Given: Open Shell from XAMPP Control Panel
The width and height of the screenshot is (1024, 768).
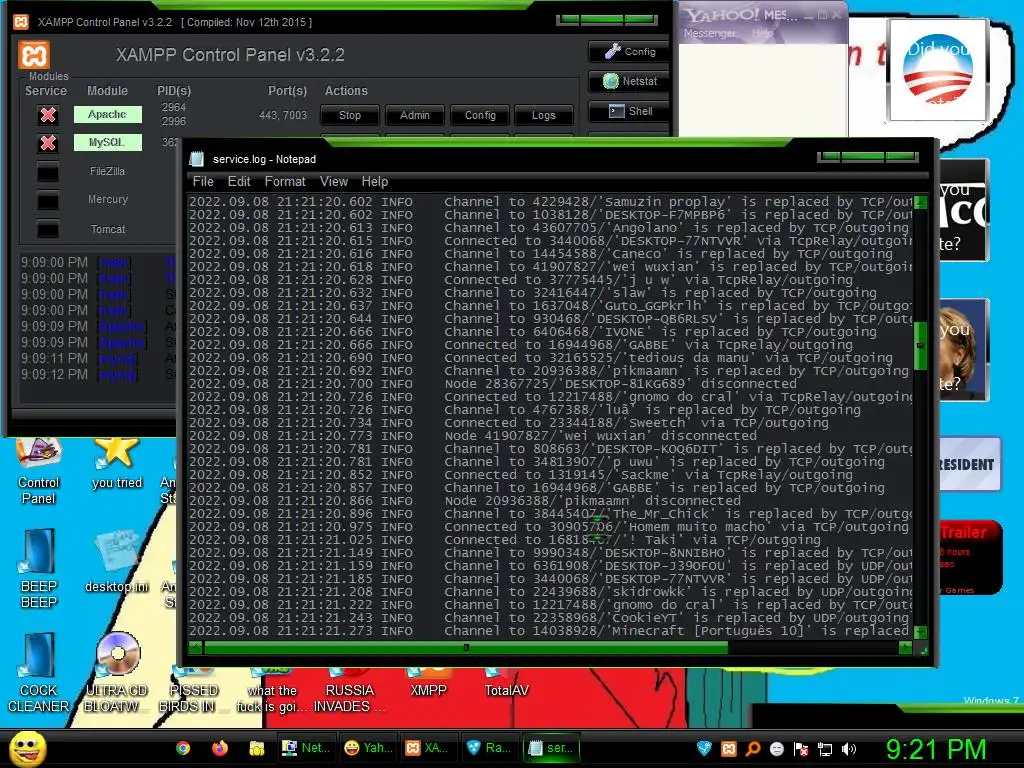Looking at the screenshot, I should (630, 111).
